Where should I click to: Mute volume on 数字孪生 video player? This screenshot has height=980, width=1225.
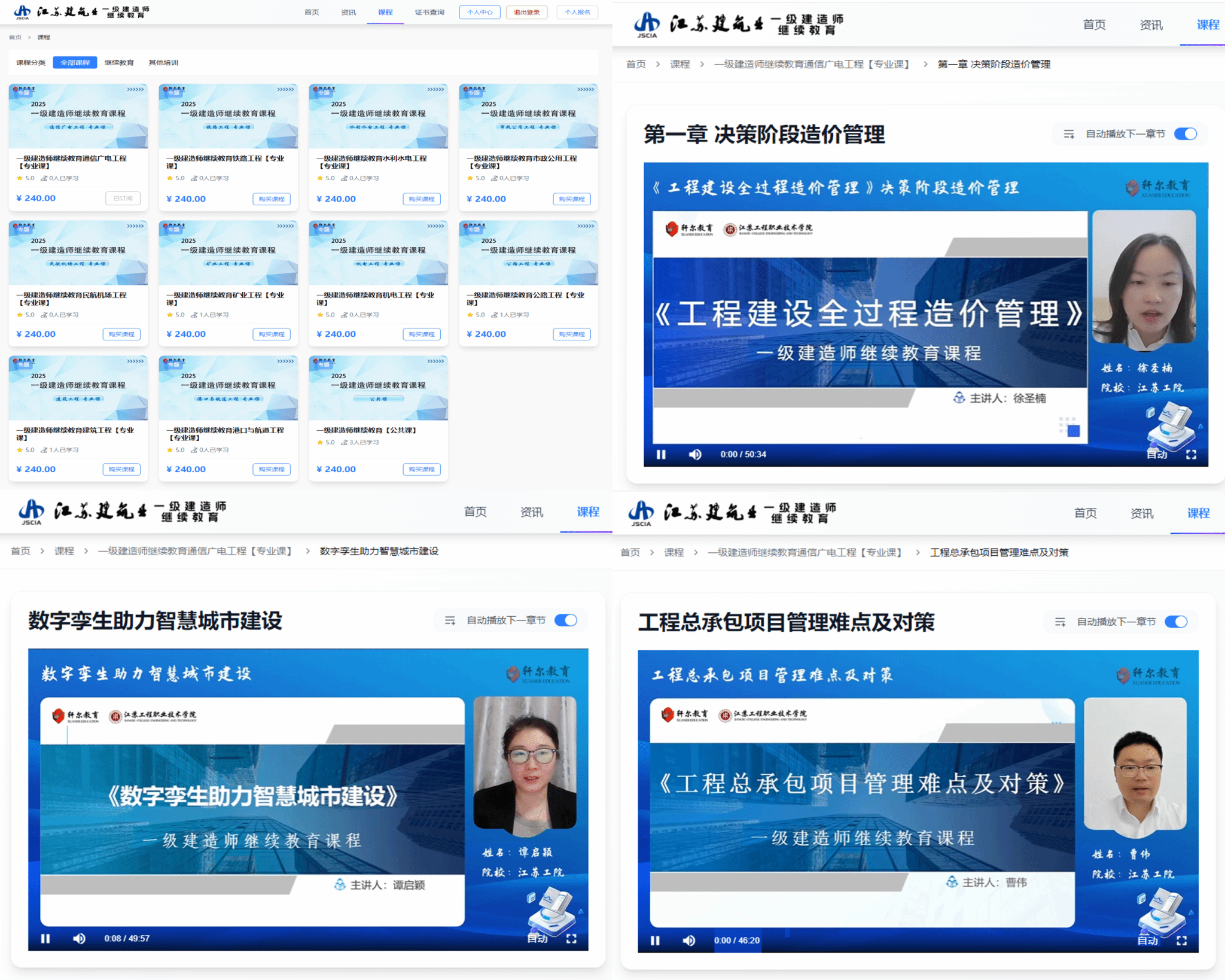(x=79, y=938)
